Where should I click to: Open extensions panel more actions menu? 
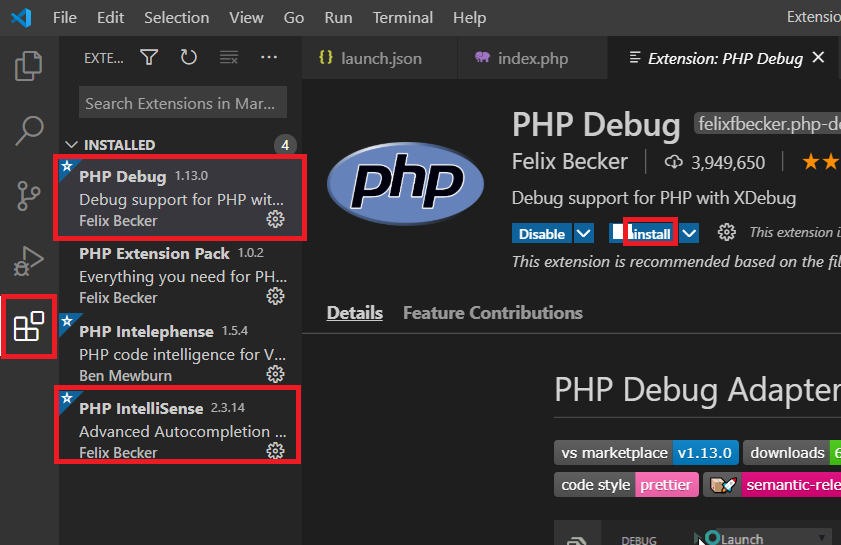(x=269, y=57)
